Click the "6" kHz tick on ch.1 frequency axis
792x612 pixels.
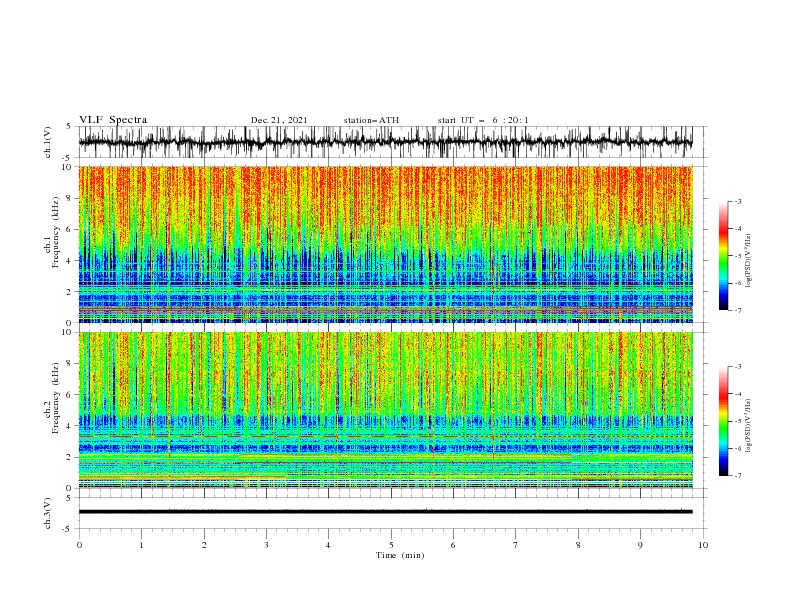click(x=71, y=229)
